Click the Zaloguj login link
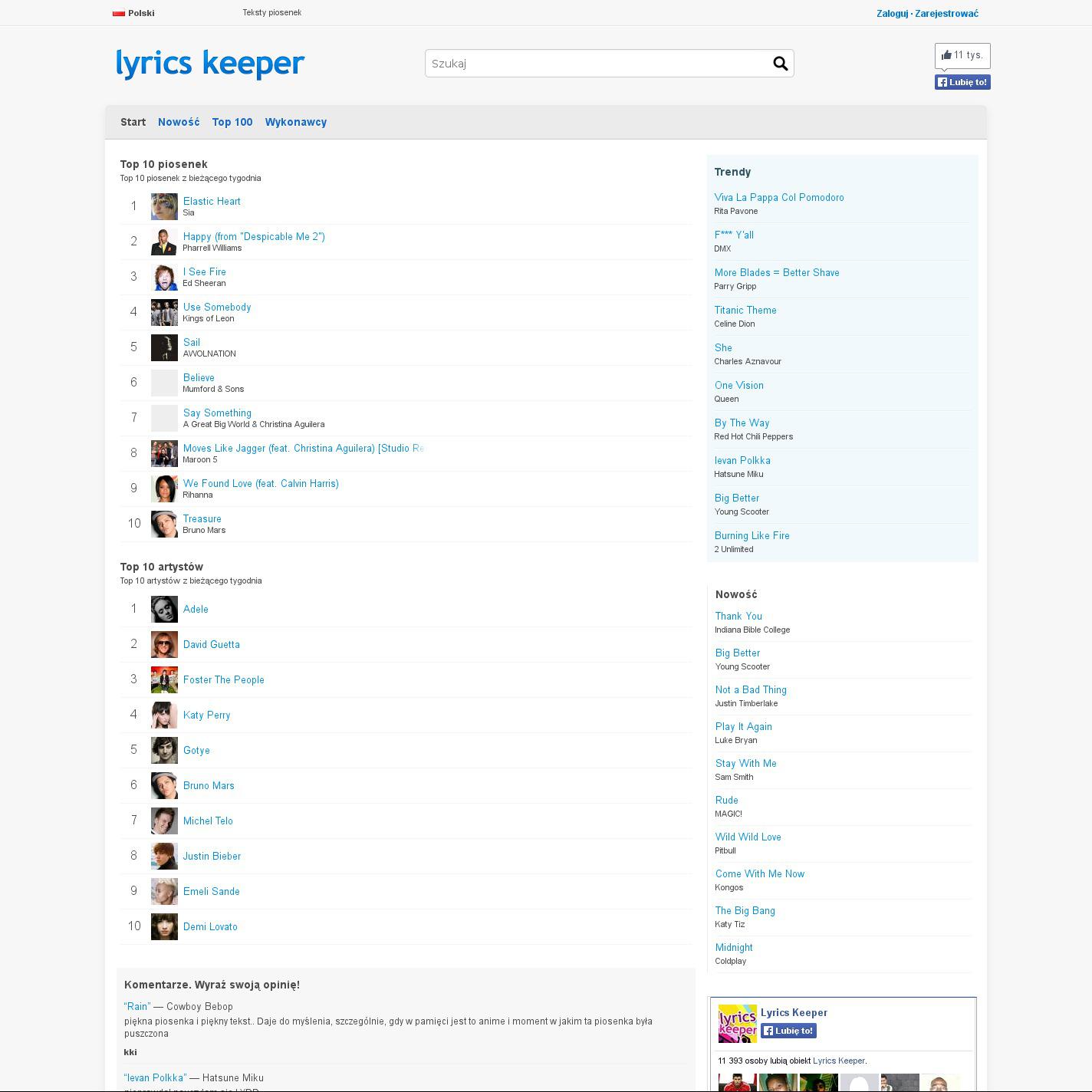Screen dimensions: 1092x1092 tap(892, 13)
